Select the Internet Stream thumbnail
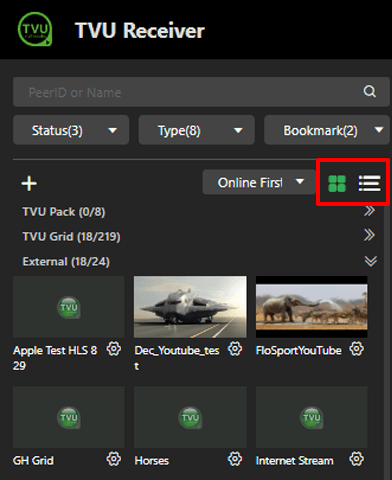This screenshot has width=392, height=480. point(312,417)
